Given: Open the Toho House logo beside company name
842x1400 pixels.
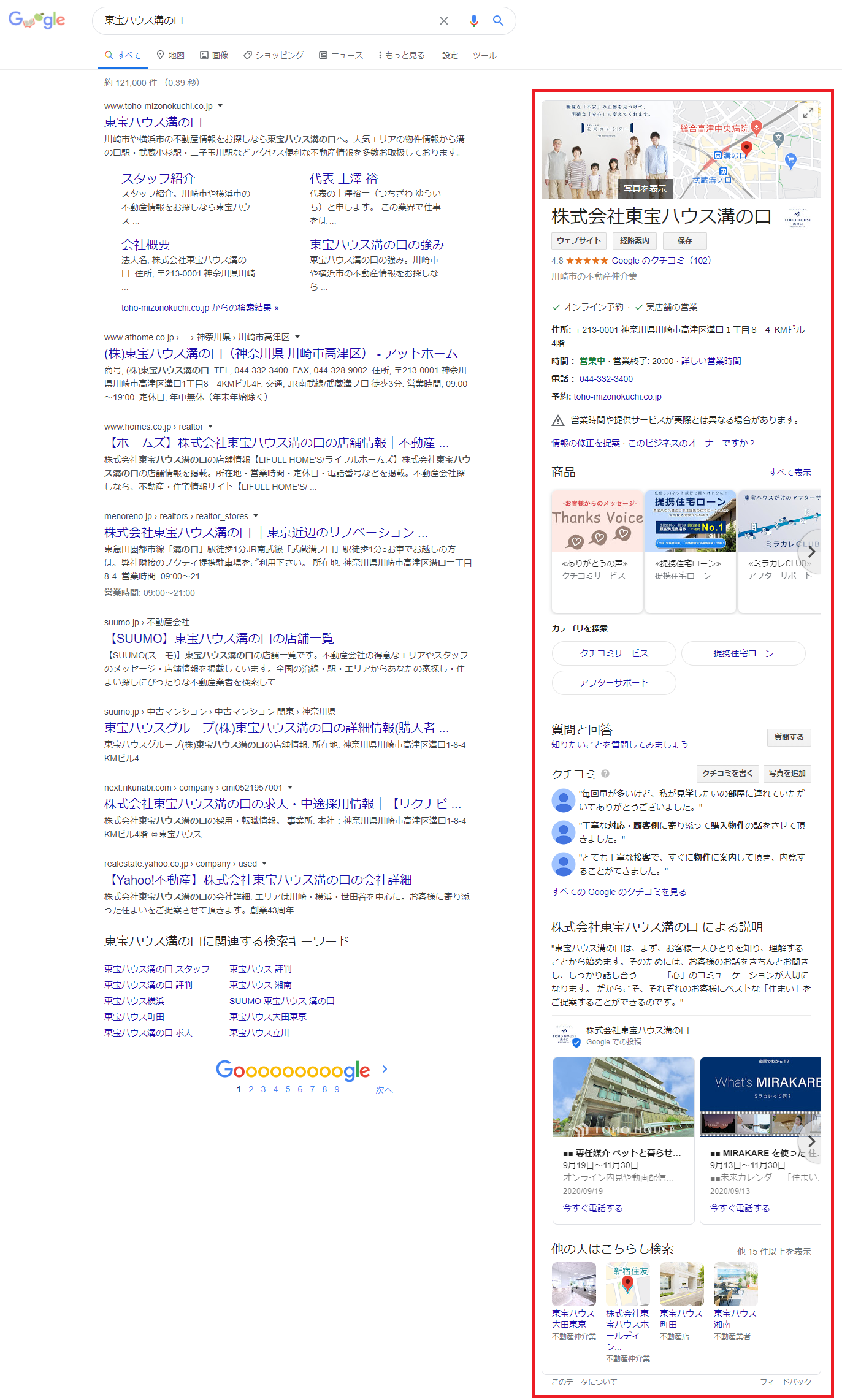Looking at the screenshot, I should (x=797, y=218).
